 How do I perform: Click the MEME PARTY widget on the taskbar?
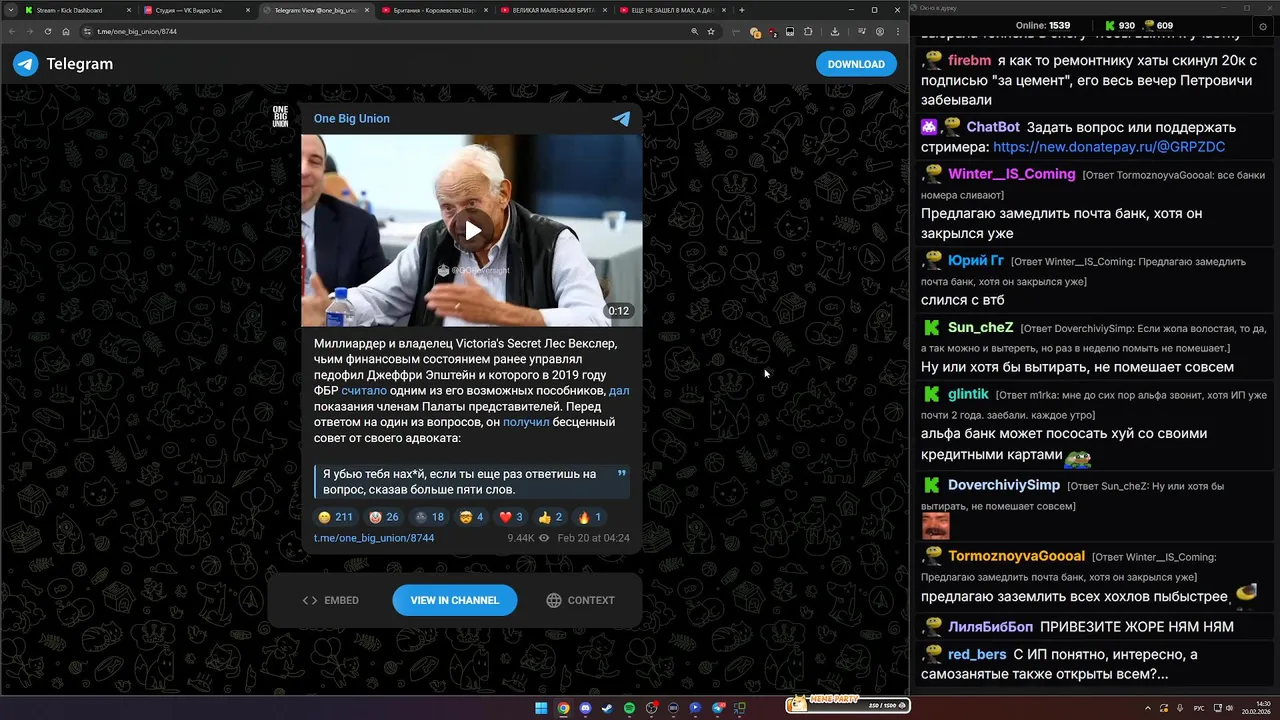[x=848, y=705]
